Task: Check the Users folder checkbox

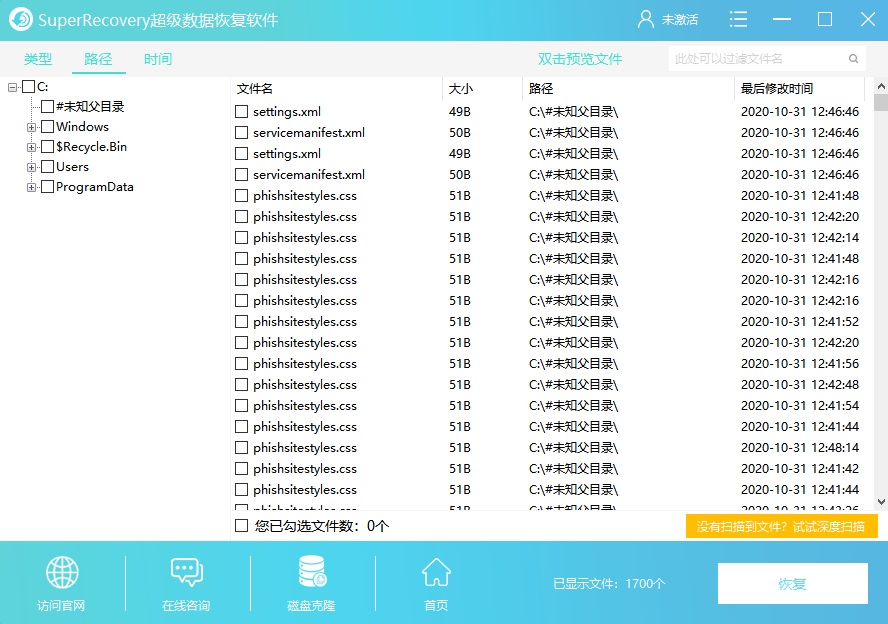Action: [48, 167]
